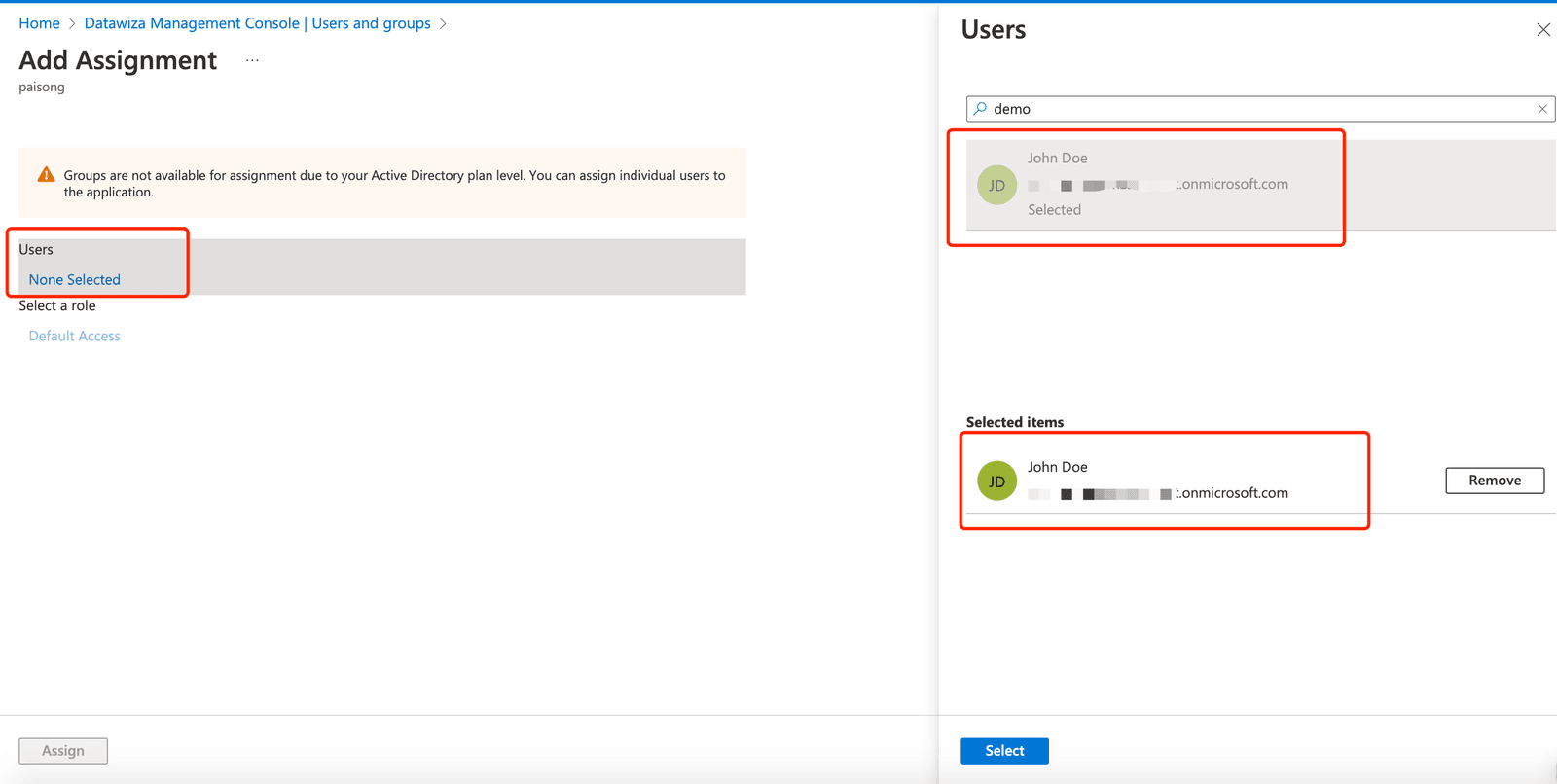Click the John Doe name in search results

pyautogui.click(x=1058, y=158)
